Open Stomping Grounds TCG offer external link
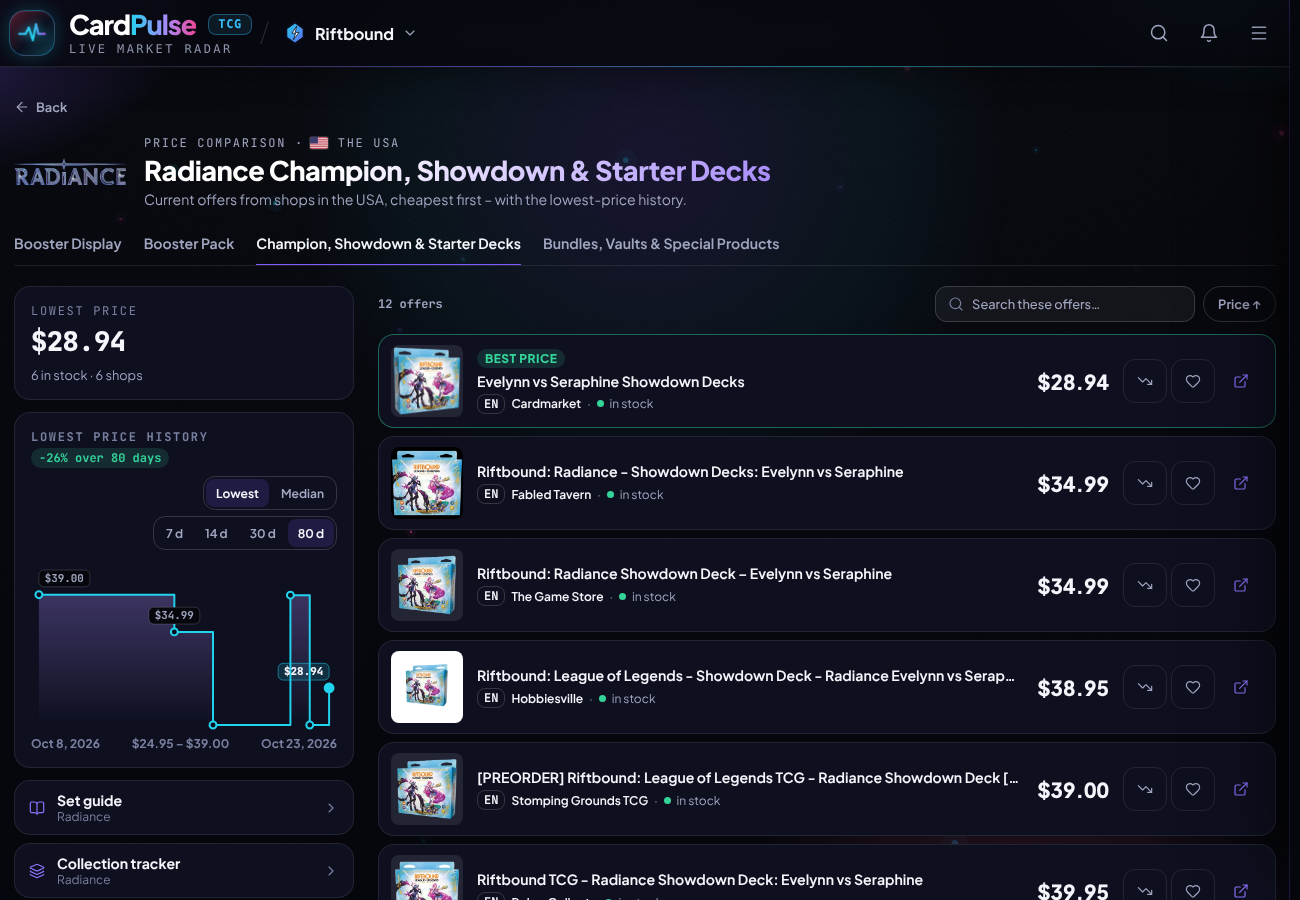Image resolution: width=1300 pixels, height=900 pixels. coord(1241,789)
